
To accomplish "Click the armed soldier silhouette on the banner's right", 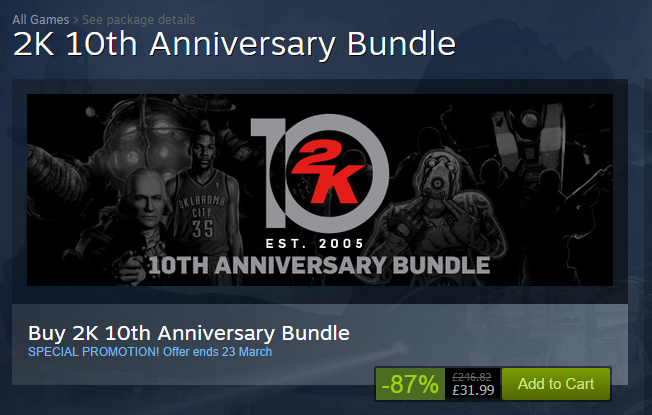I will (582, 216).
